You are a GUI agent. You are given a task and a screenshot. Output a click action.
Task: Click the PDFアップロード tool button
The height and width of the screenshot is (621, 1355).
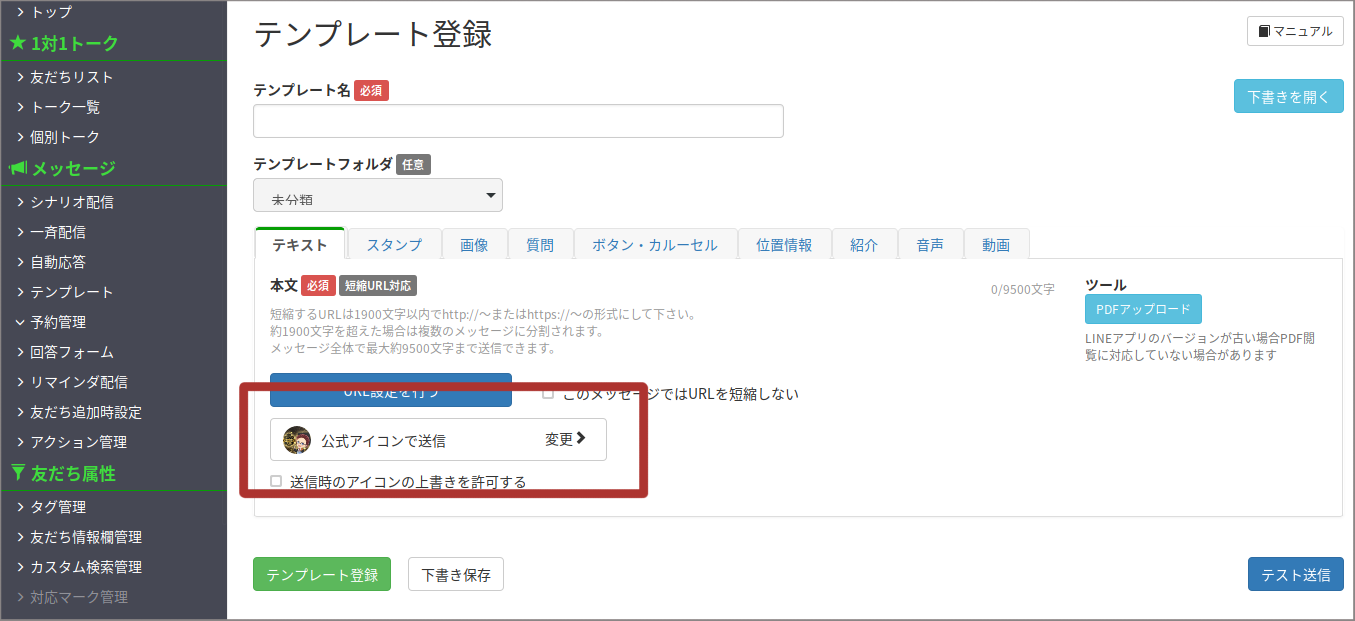click(1143, 309)
